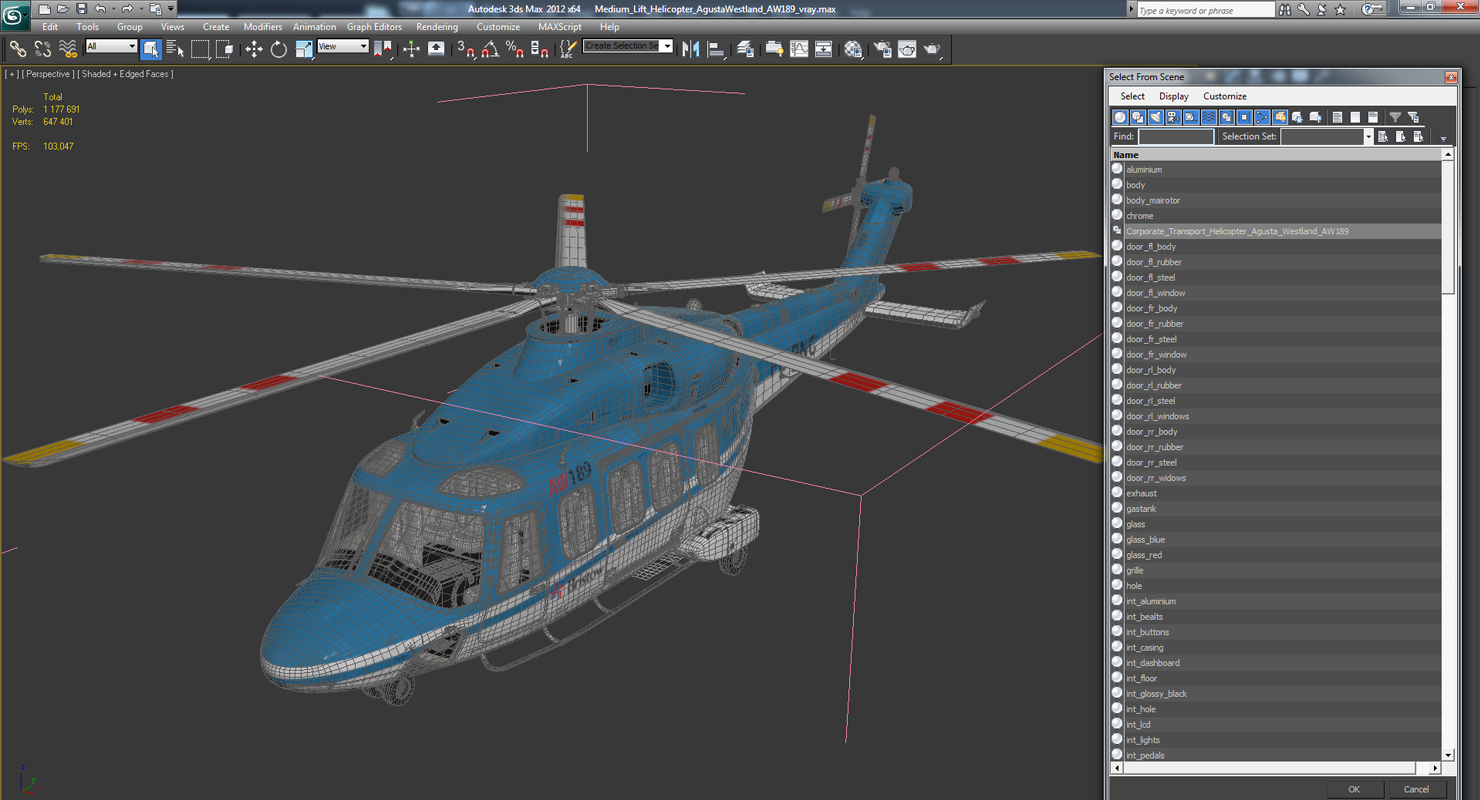Toggle Angle Snap
This screenshot has height=800, width=1480.
490,48
